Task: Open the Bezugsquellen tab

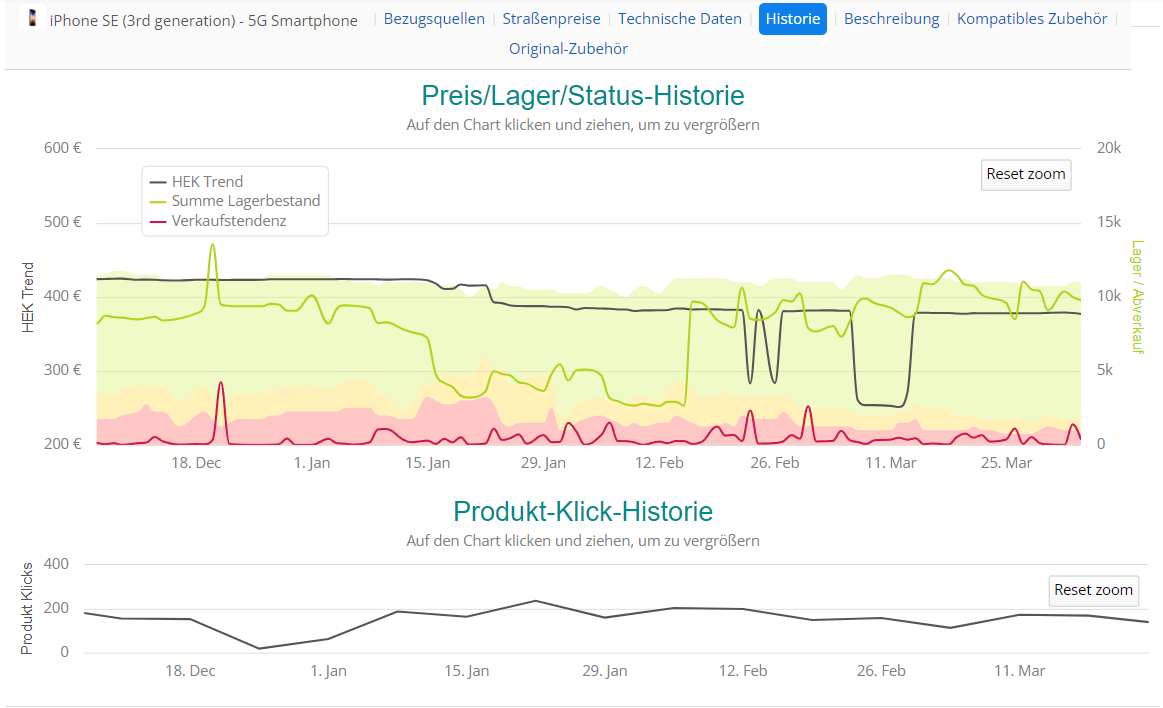Action: pos(434,19)
